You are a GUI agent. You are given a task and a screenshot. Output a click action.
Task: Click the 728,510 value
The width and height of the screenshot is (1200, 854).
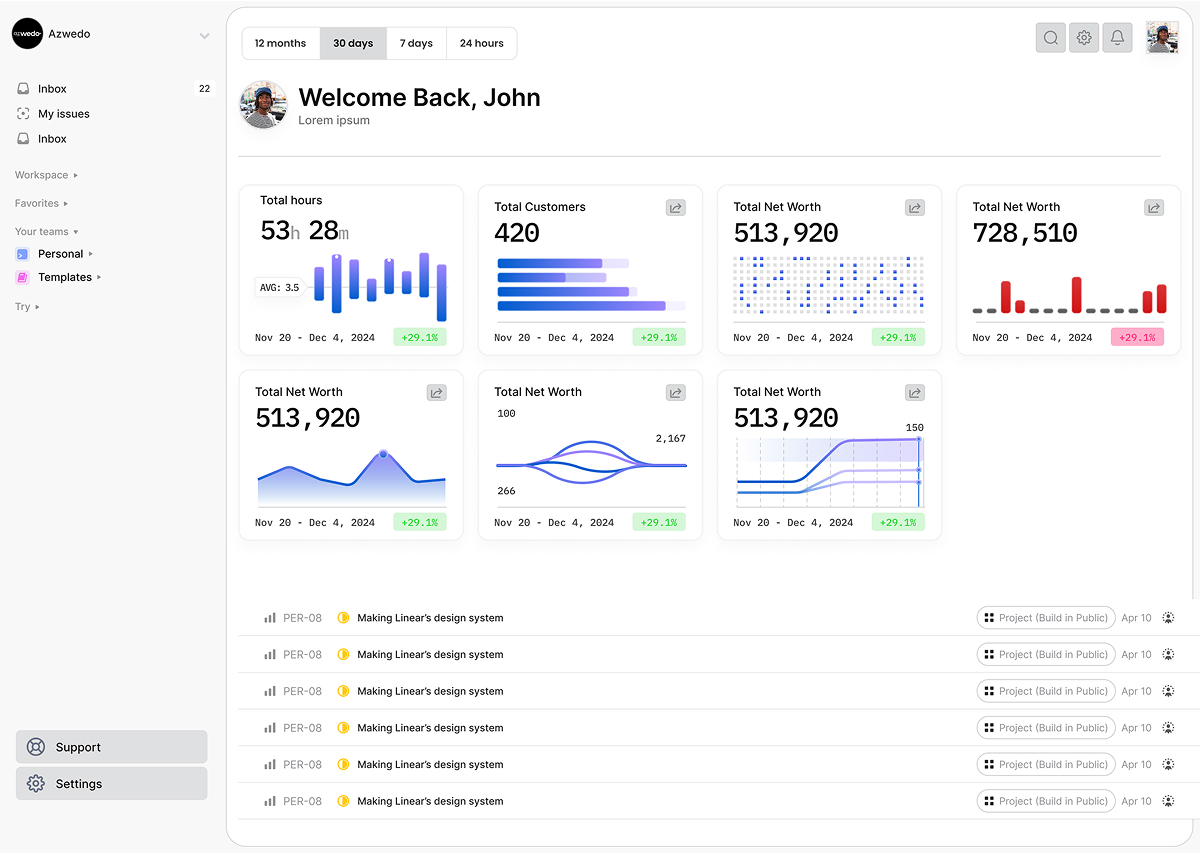coord(1025,233)
